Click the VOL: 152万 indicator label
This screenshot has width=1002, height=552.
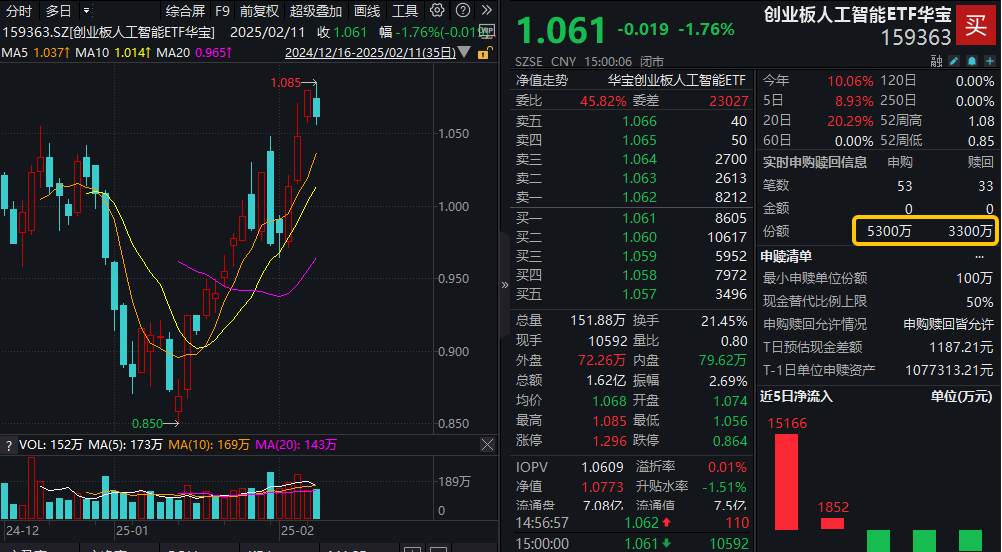(x=51, y=445)
